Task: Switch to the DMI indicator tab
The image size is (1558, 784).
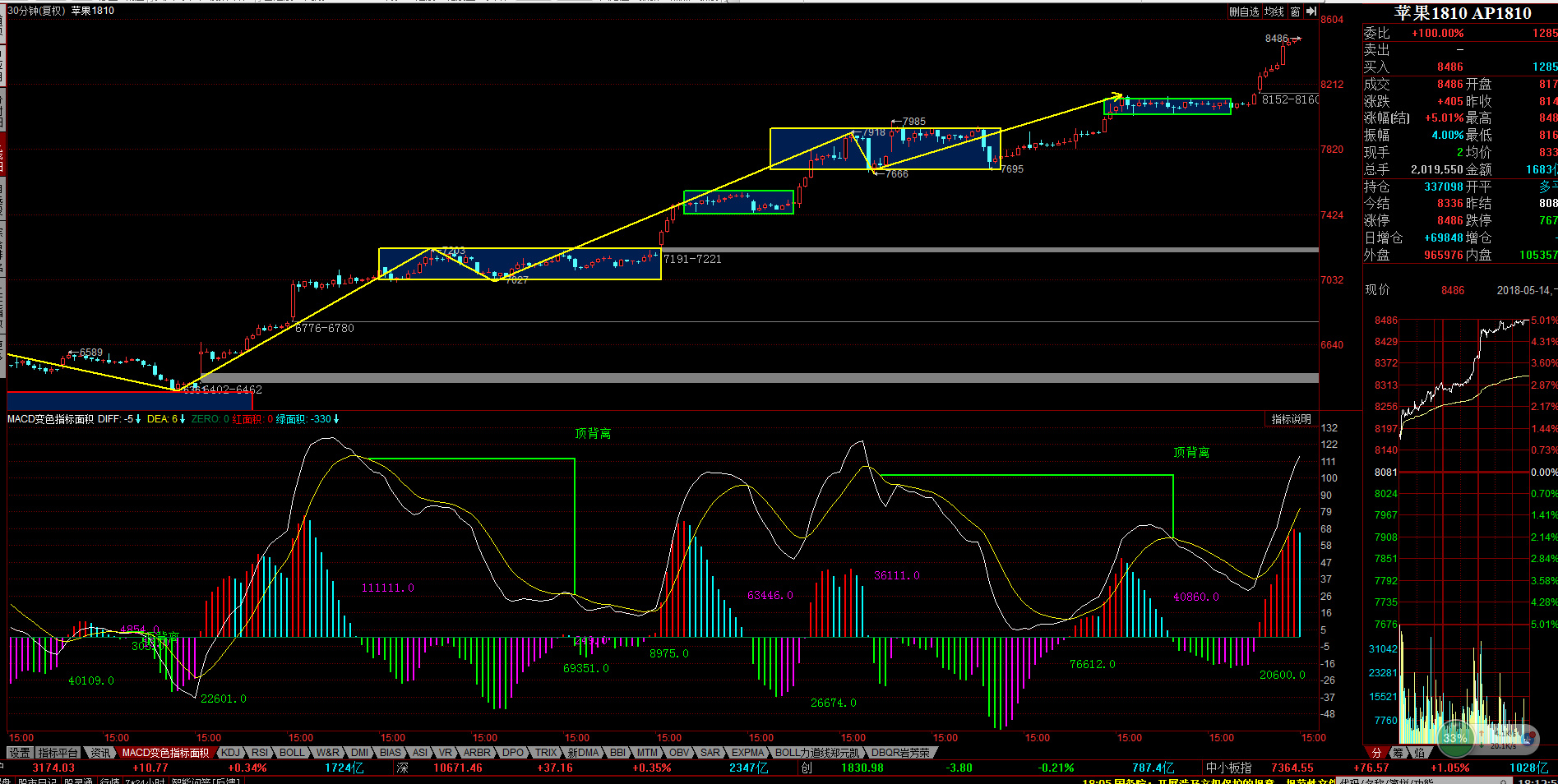Action: (360, 753)
